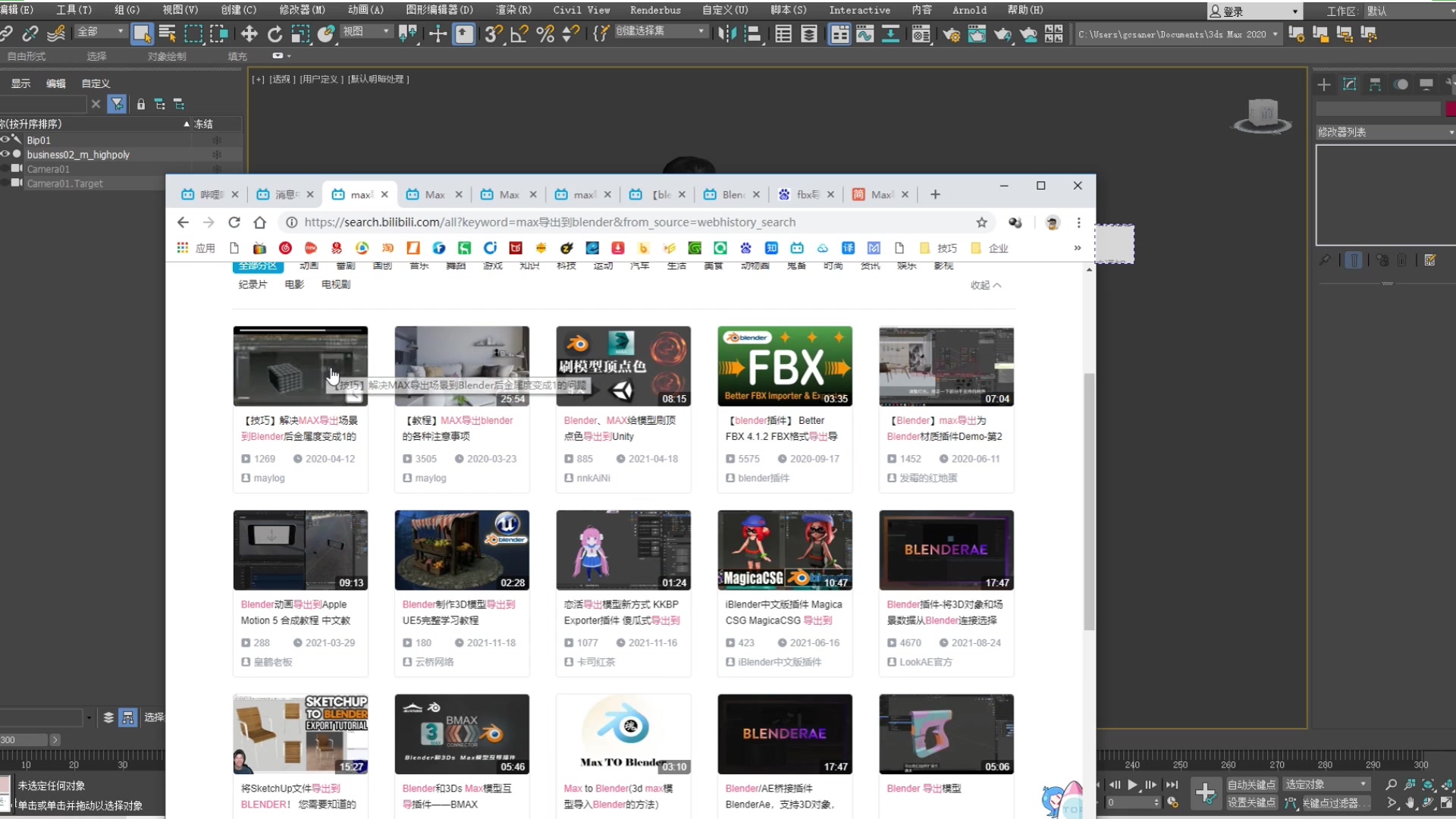
Task: Open the Better FBX video thumbnail
Action: click(x=784, y=366)
